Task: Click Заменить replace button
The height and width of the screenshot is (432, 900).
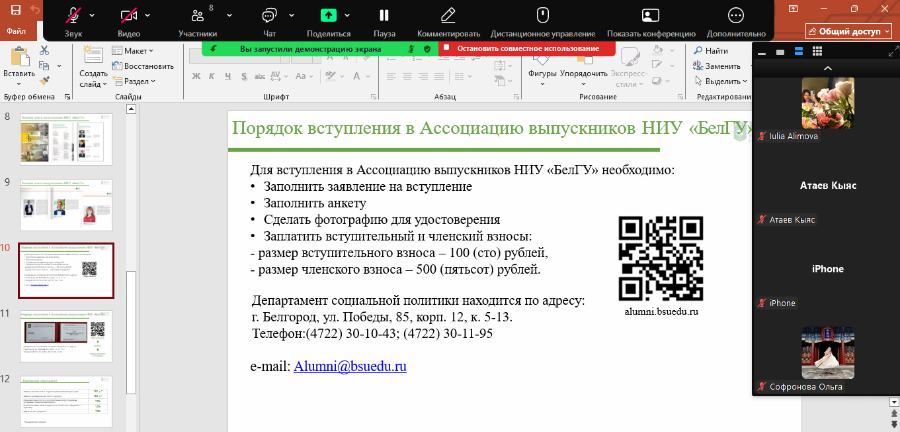Action: (x=717, y=66)
